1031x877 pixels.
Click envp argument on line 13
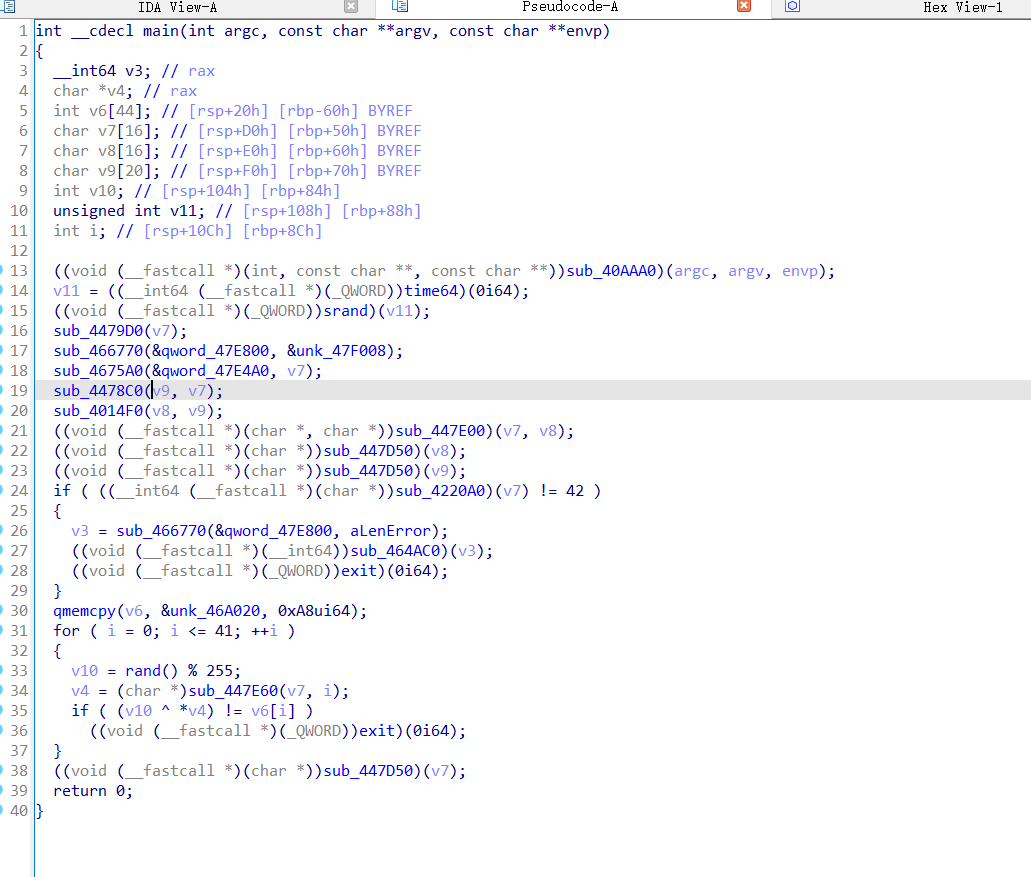(800, 271)
